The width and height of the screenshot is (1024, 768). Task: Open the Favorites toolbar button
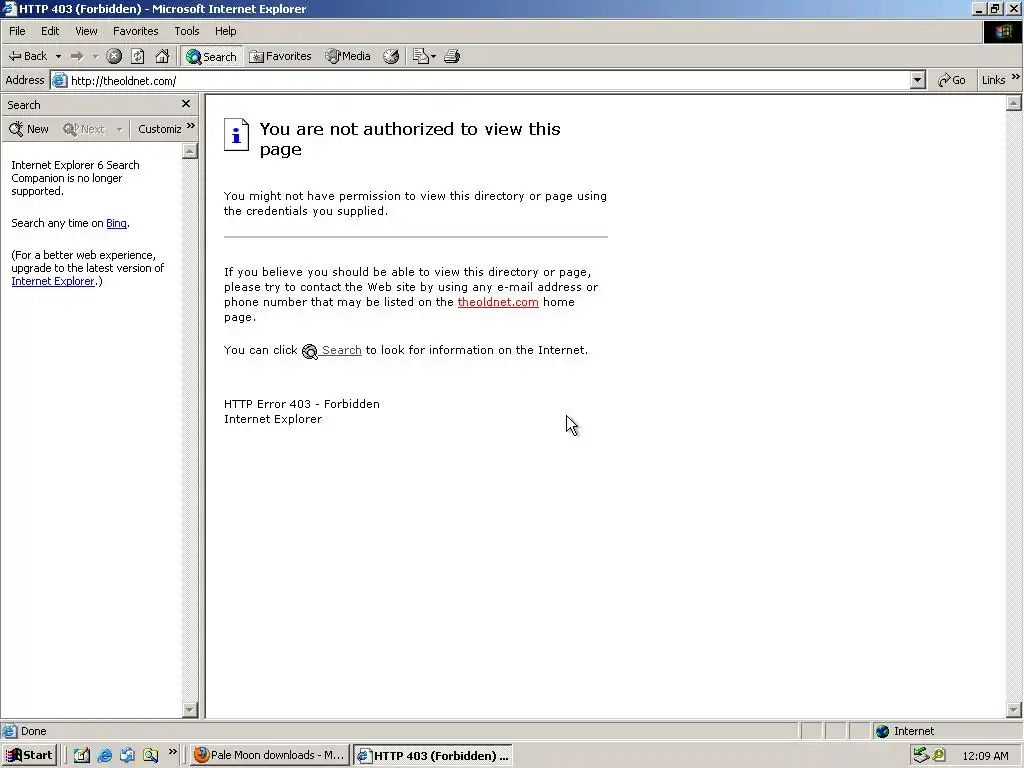(281, 56)
